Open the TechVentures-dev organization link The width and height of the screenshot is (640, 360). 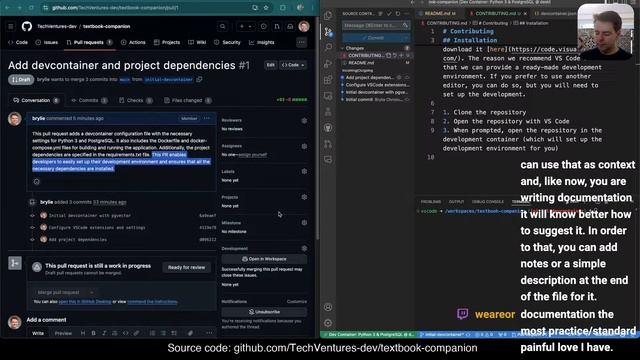(x=57, y=27)
